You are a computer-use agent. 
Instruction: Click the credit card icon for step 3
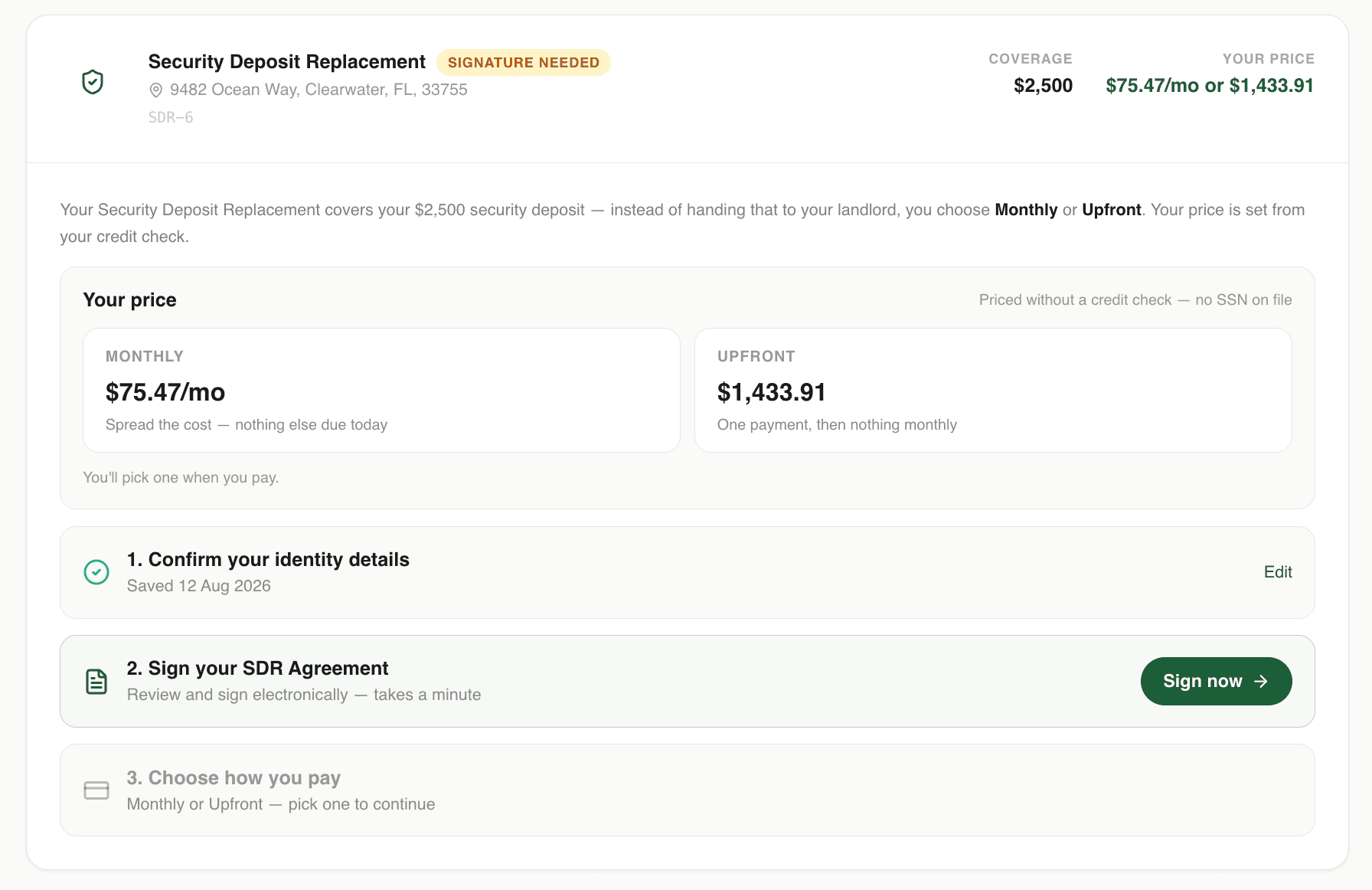[96, 790]
